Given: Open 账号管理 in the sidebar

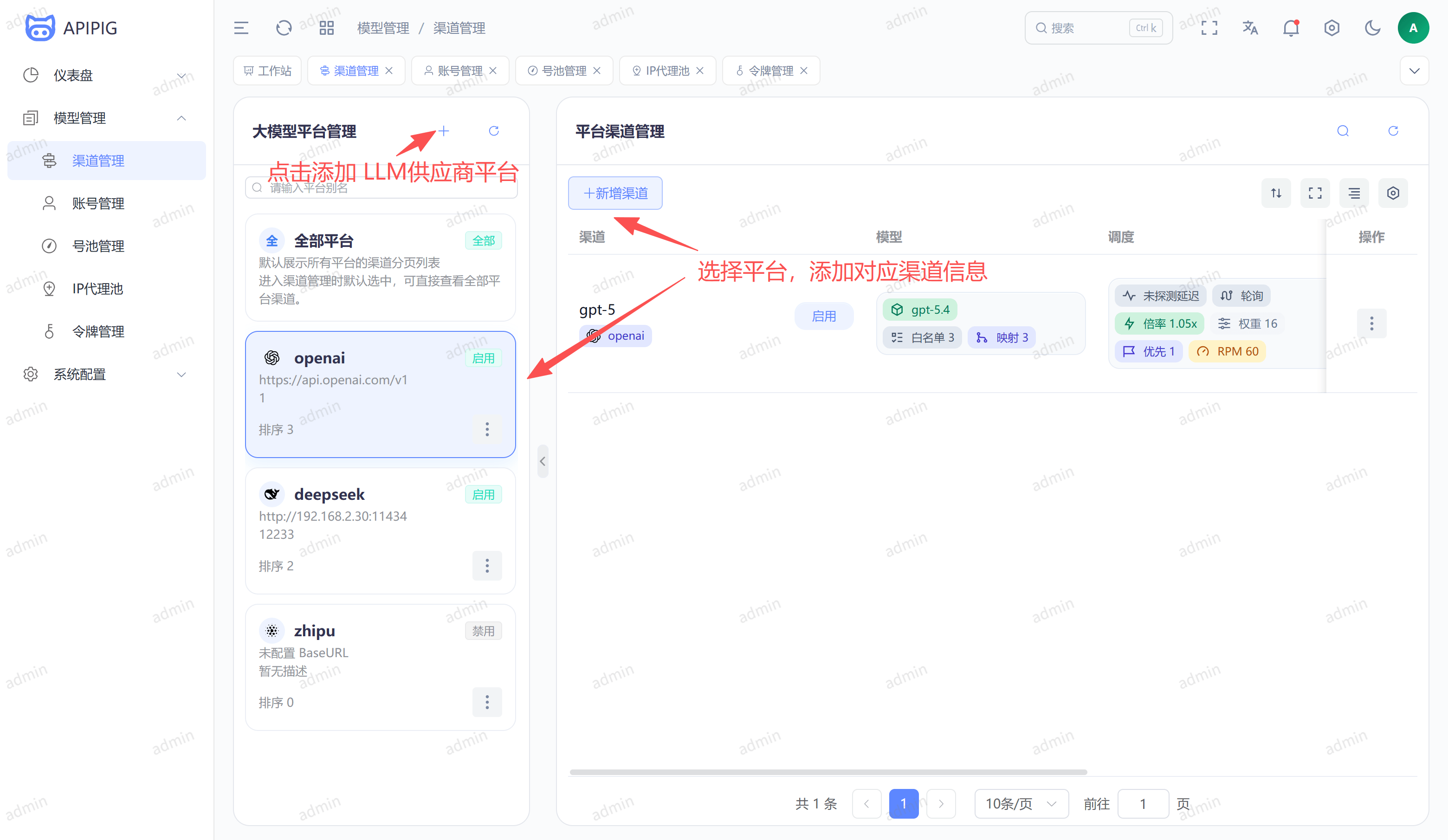Looking at the screenshot, I should tap(106, 203).
